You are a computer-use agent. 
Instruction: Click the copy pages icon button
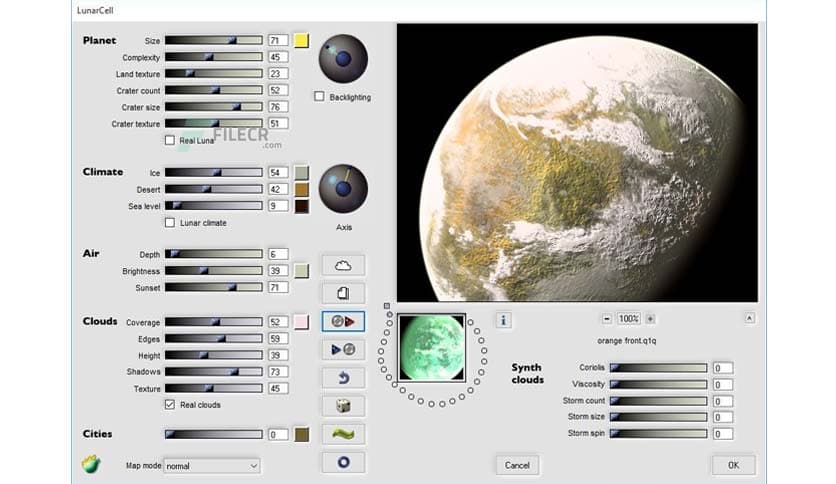[x=343, y=293]
